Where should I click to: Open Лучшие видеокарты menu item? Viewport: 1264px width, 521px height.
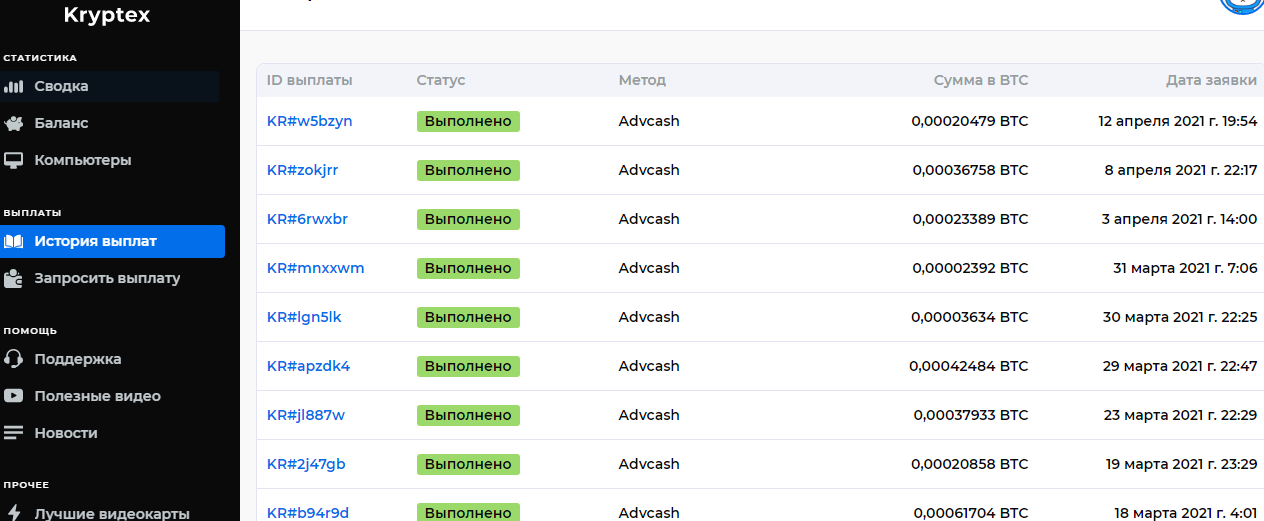(110, 513)
